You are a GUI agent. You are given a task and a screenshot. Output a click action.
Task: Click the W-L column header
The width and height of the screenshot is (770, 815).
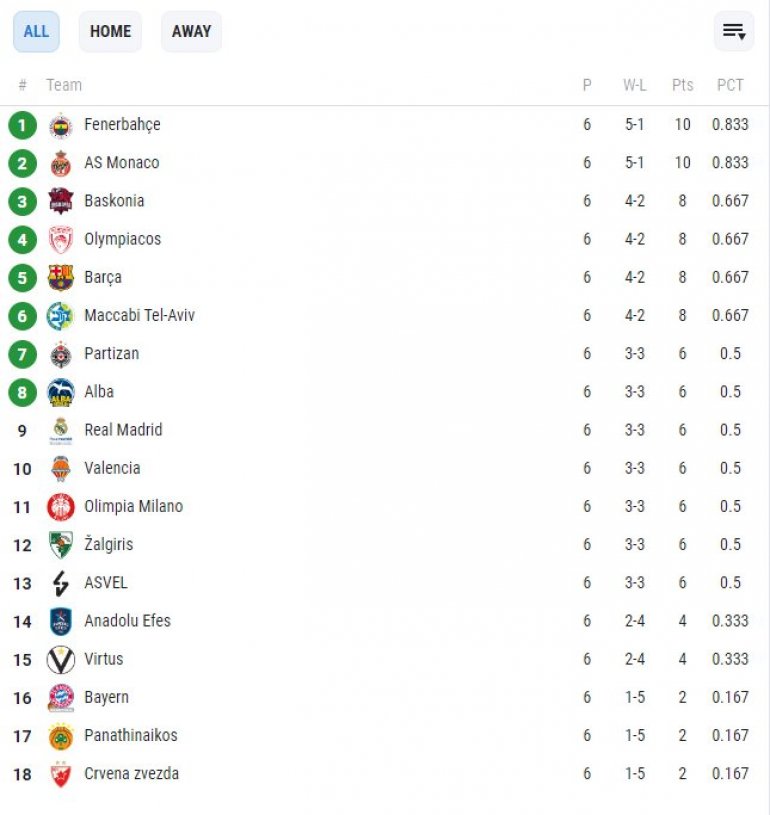pos(634,85)
